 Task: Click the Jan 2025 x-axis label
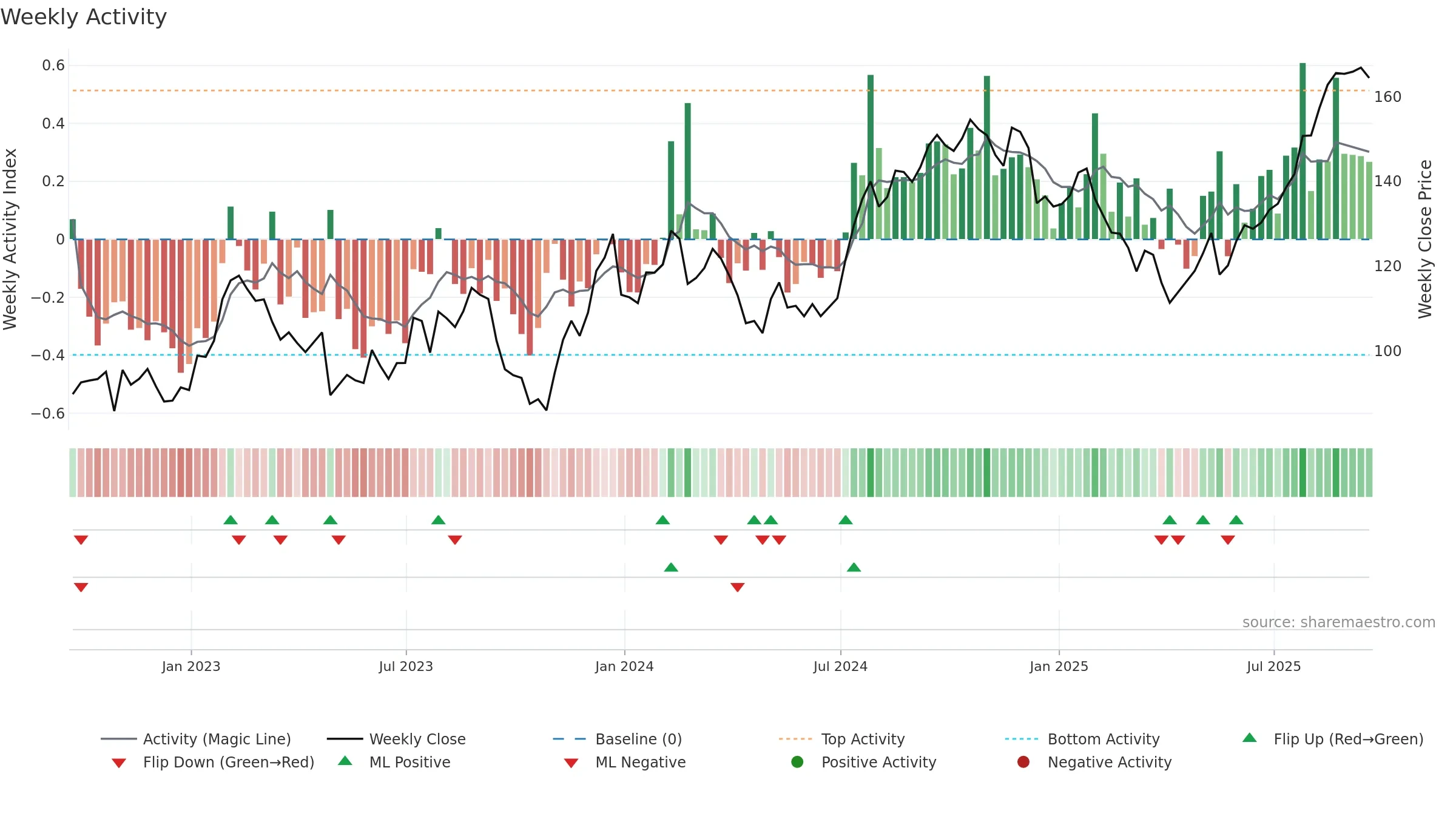coord(1059,667)
